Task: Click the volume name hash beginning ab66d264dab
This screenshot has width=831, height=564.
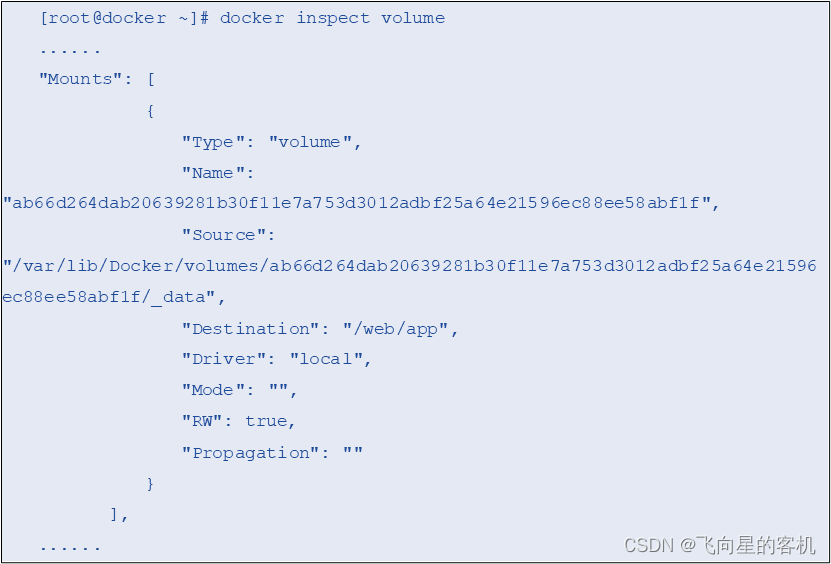Action: tap(361, 203)
